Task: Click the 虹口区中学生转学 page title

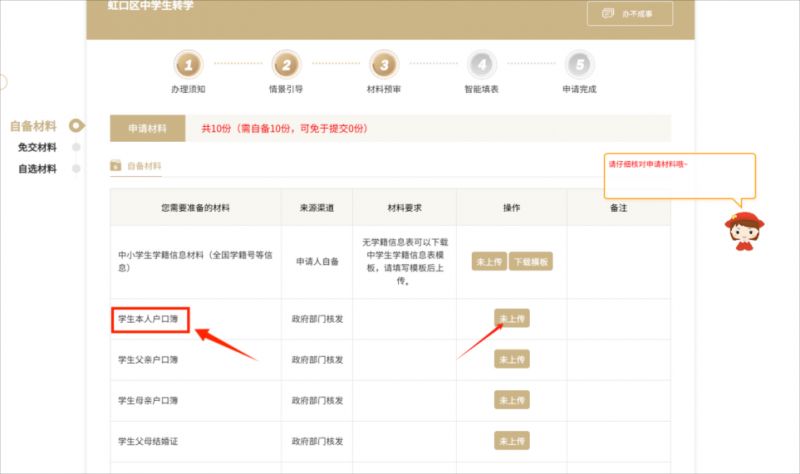Action: (x=151, y=6)
